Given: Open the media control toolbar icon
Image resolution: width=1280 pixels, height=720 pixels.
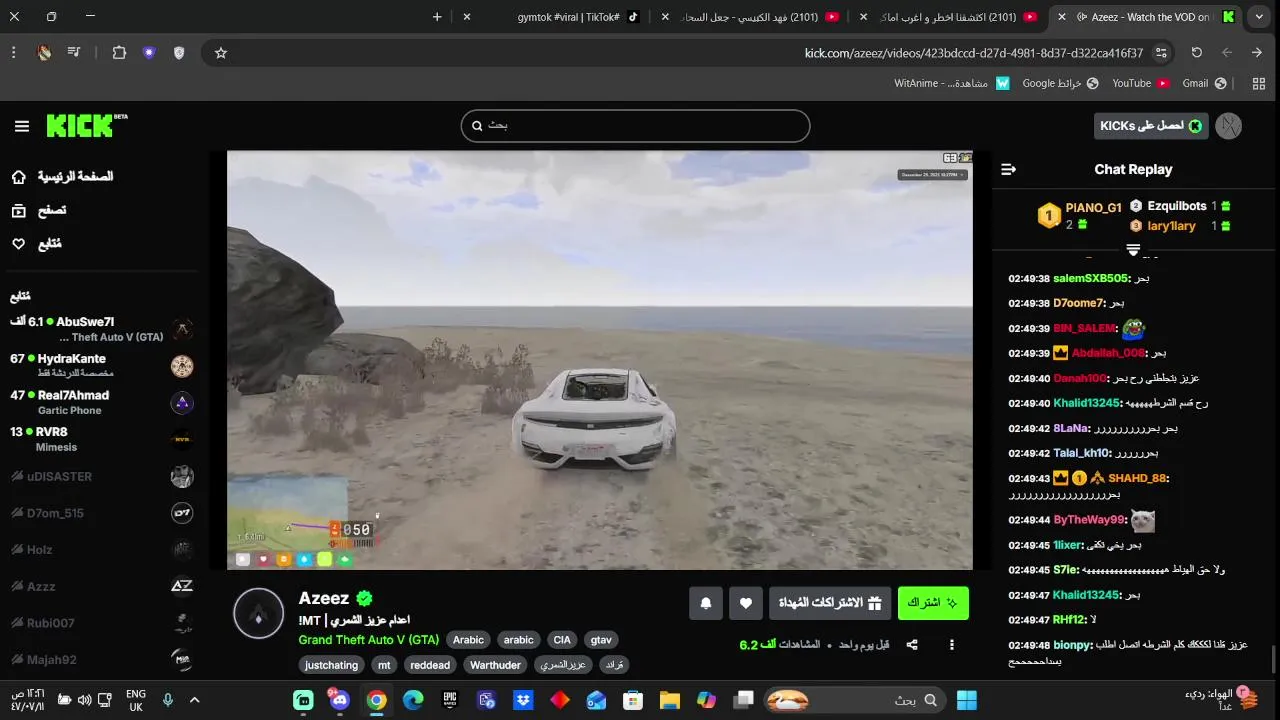Looking at the screenshot, I should point(74,53).
